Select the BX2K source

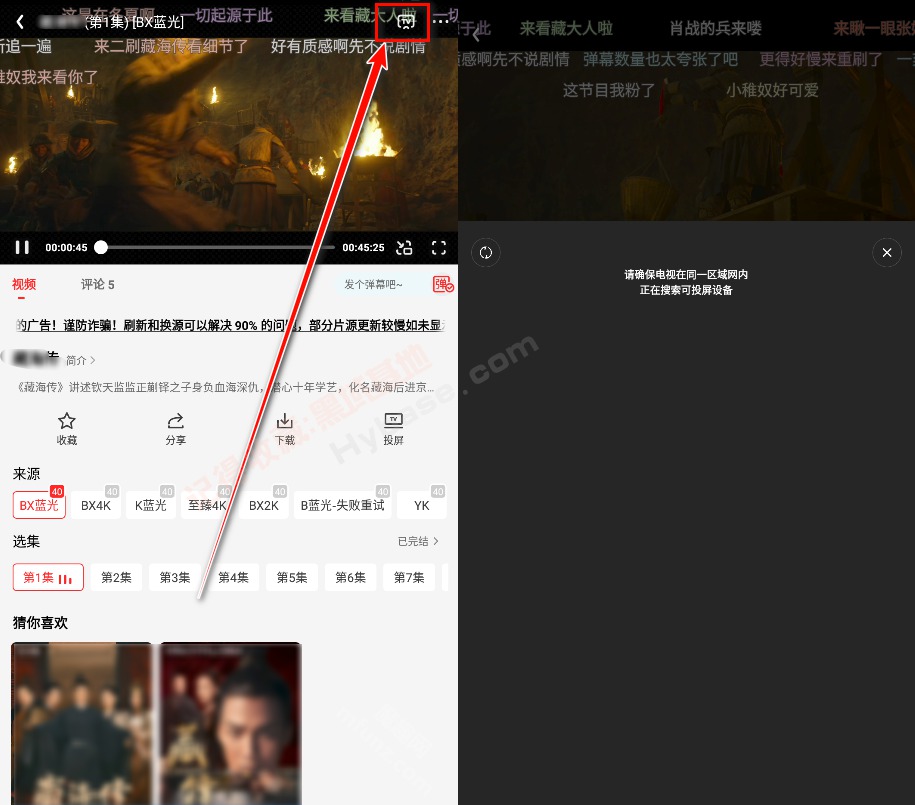point(264,505)
